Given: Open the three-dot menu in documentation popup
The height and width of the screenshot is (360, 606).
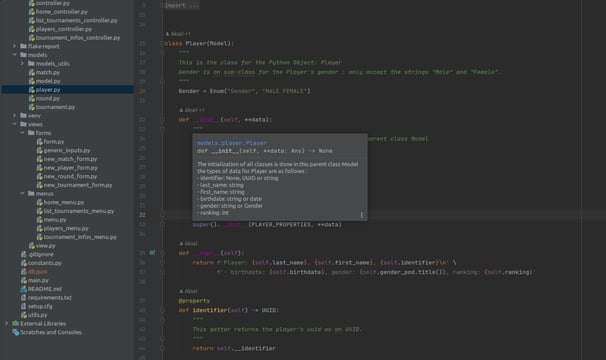Looking at the screenshot, I should [361, 215].
